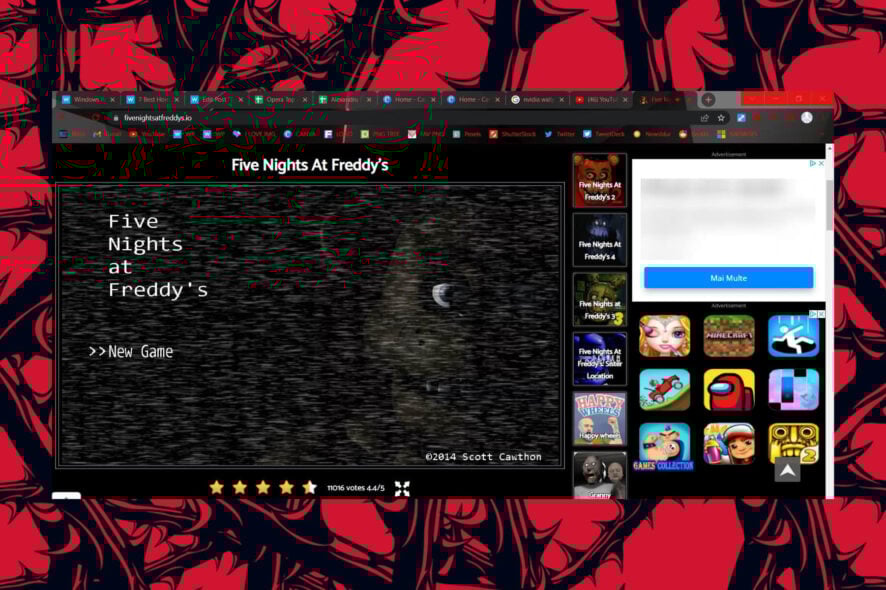Click the Five Nights At Freddy's page heading
Viewport: 886px width, 590px height.
310,165
